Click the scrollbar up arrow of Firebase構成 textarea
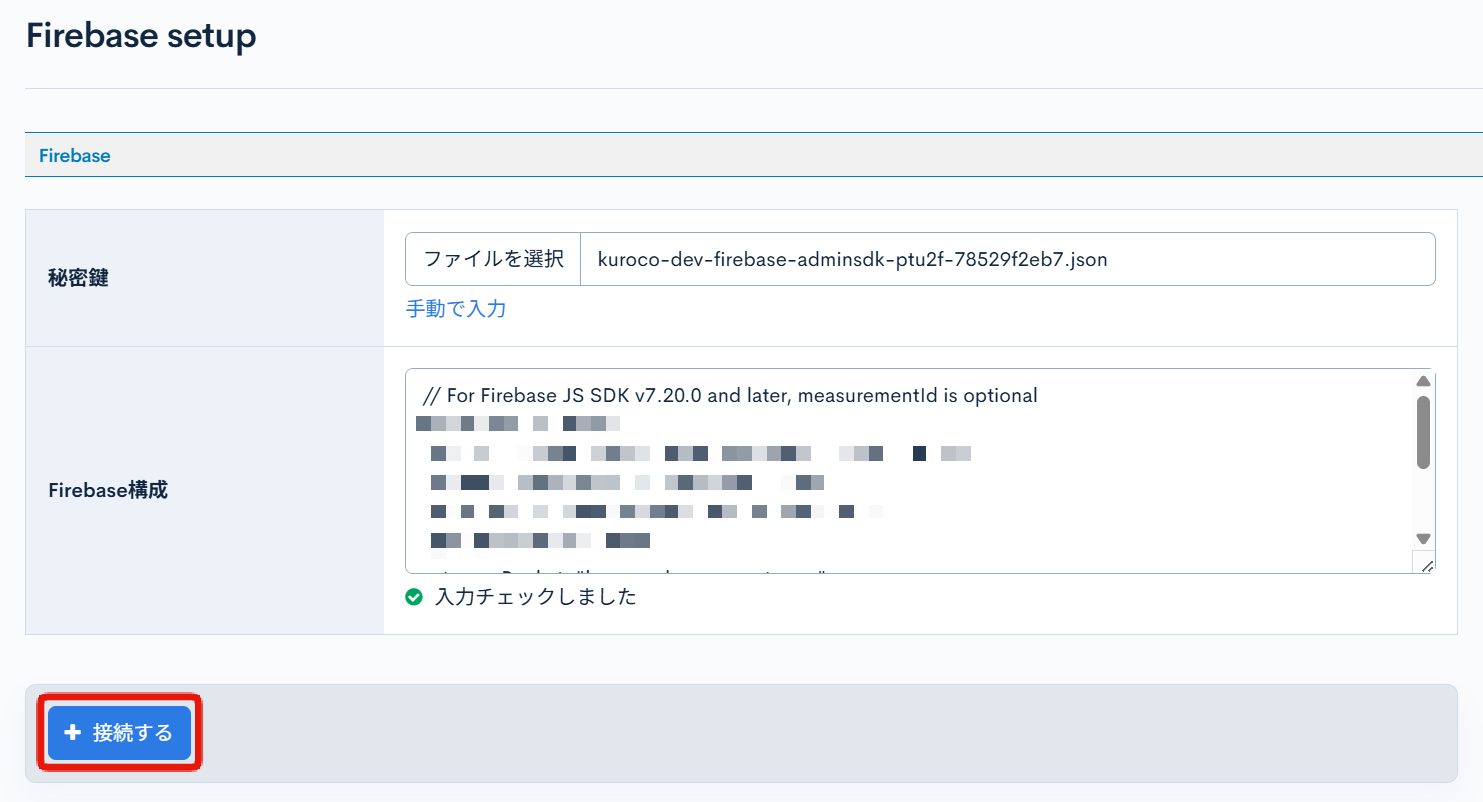 (x=1423, y=380)
